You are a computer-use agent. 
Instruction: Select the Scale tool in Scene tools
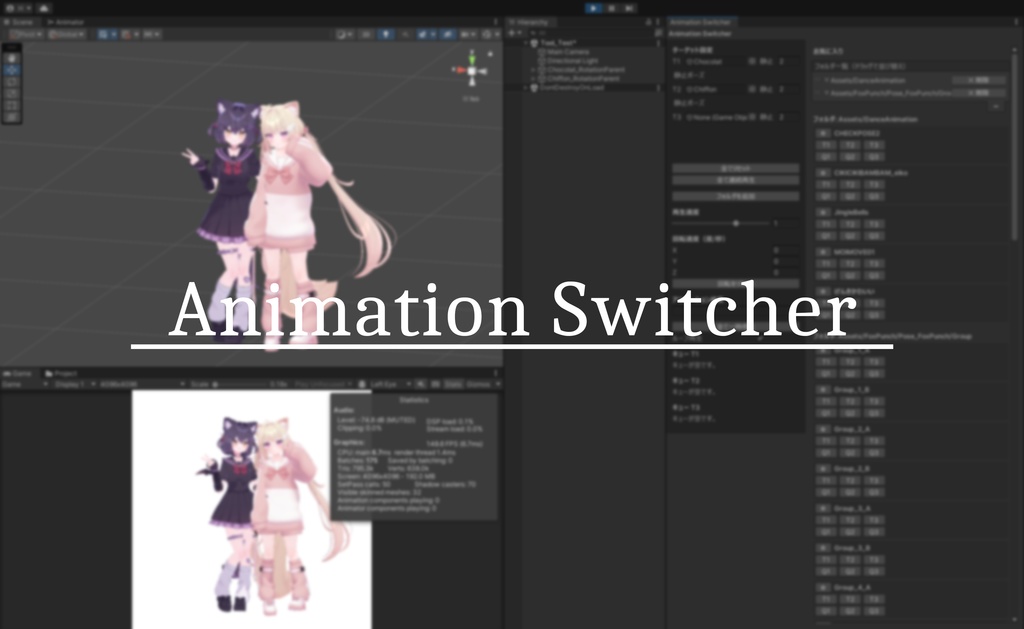coord(12,93)
